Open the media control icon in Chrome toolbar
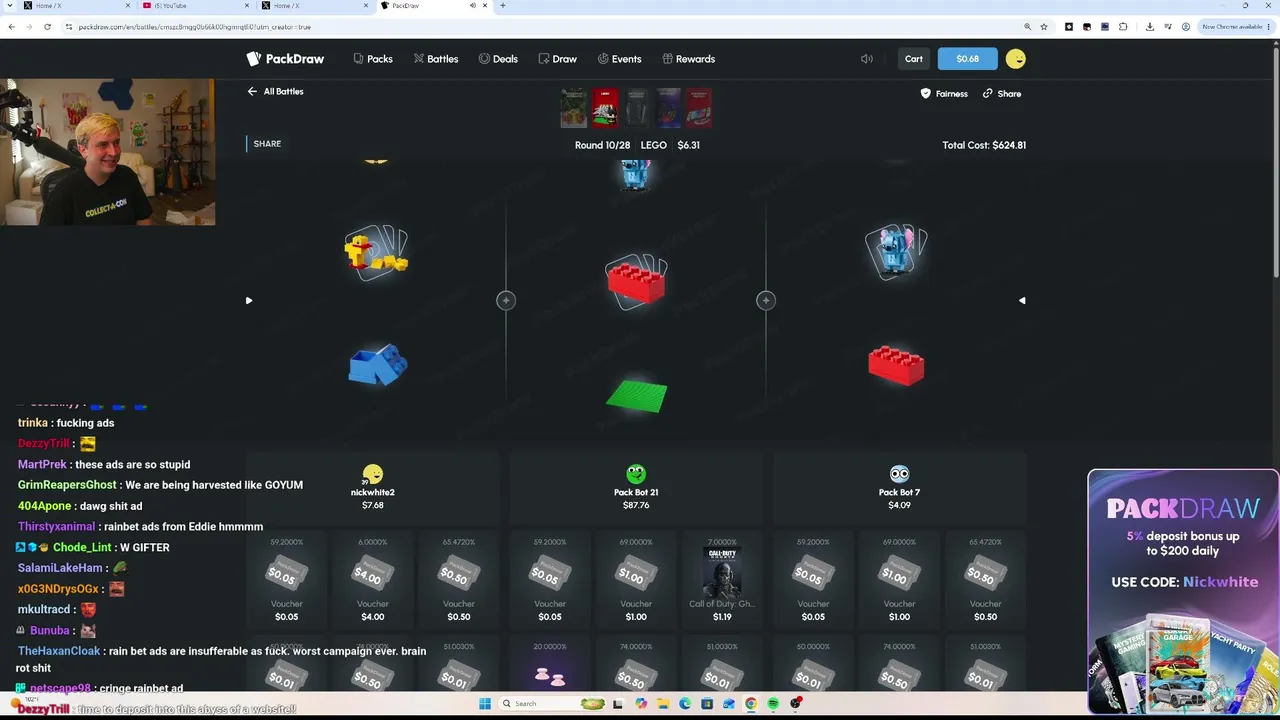The image size is (1280, 720). [1168, 27]
